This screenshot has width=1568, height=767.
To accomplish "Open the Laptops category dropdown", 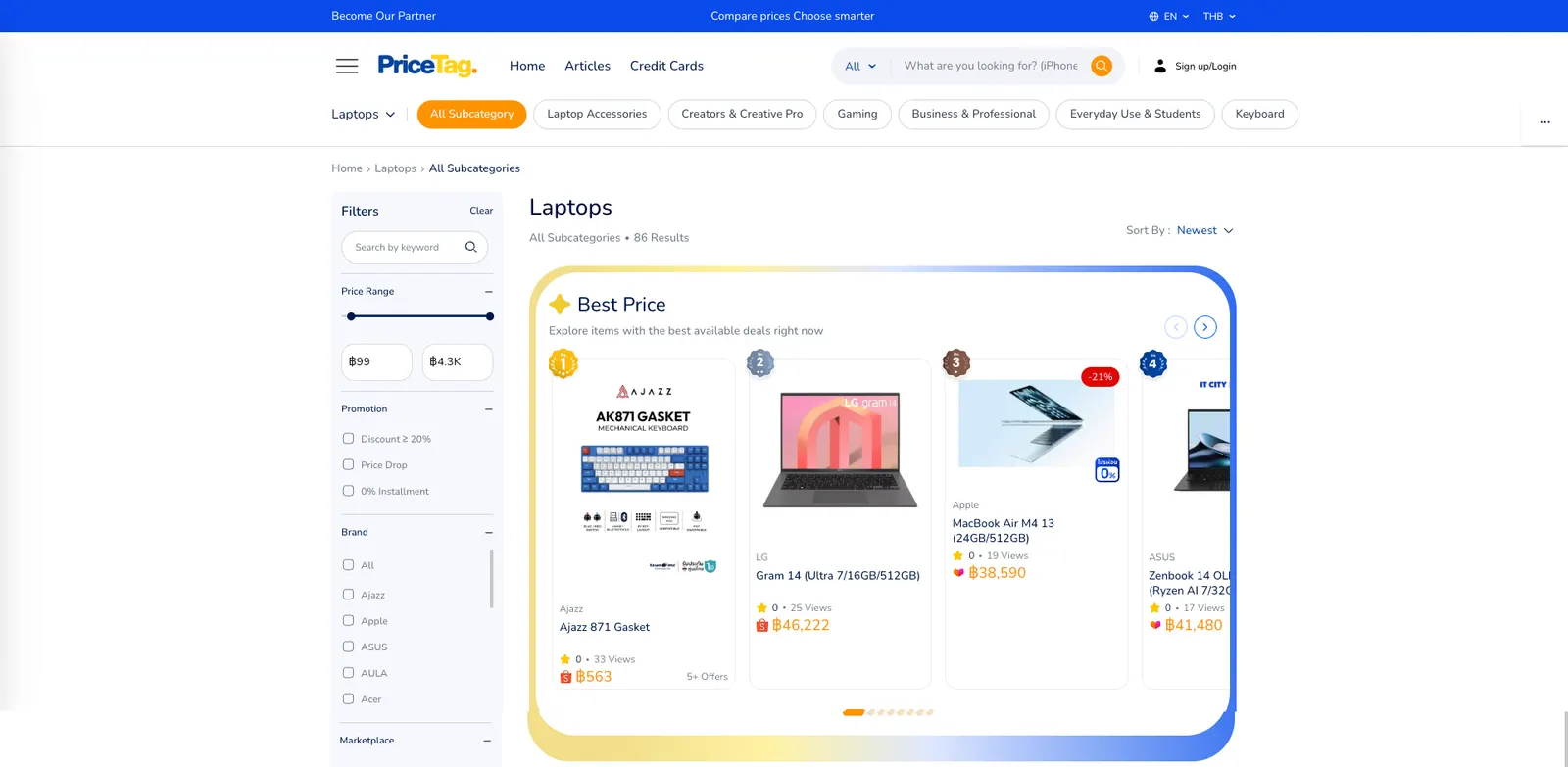I will click(364, 114).
